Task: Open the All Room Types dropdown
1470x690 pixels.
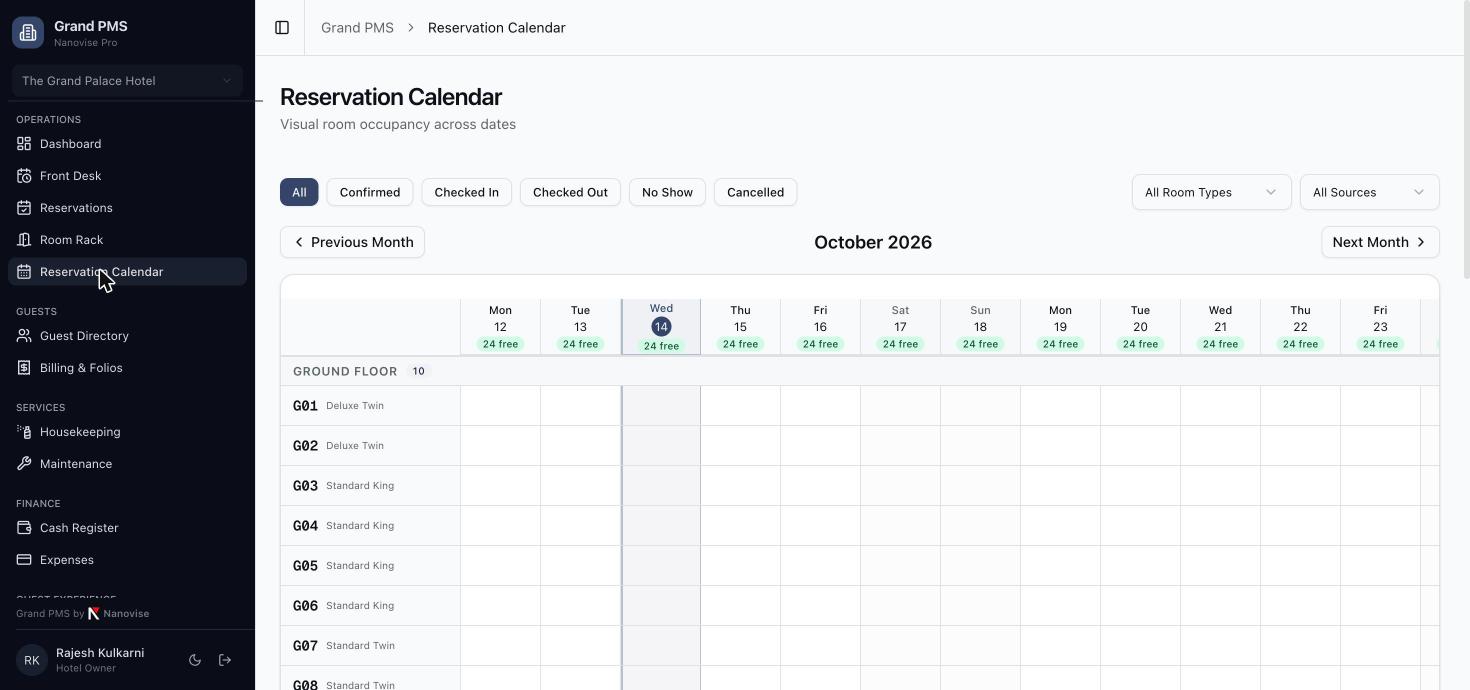Action: click(x=1211, y=192)
